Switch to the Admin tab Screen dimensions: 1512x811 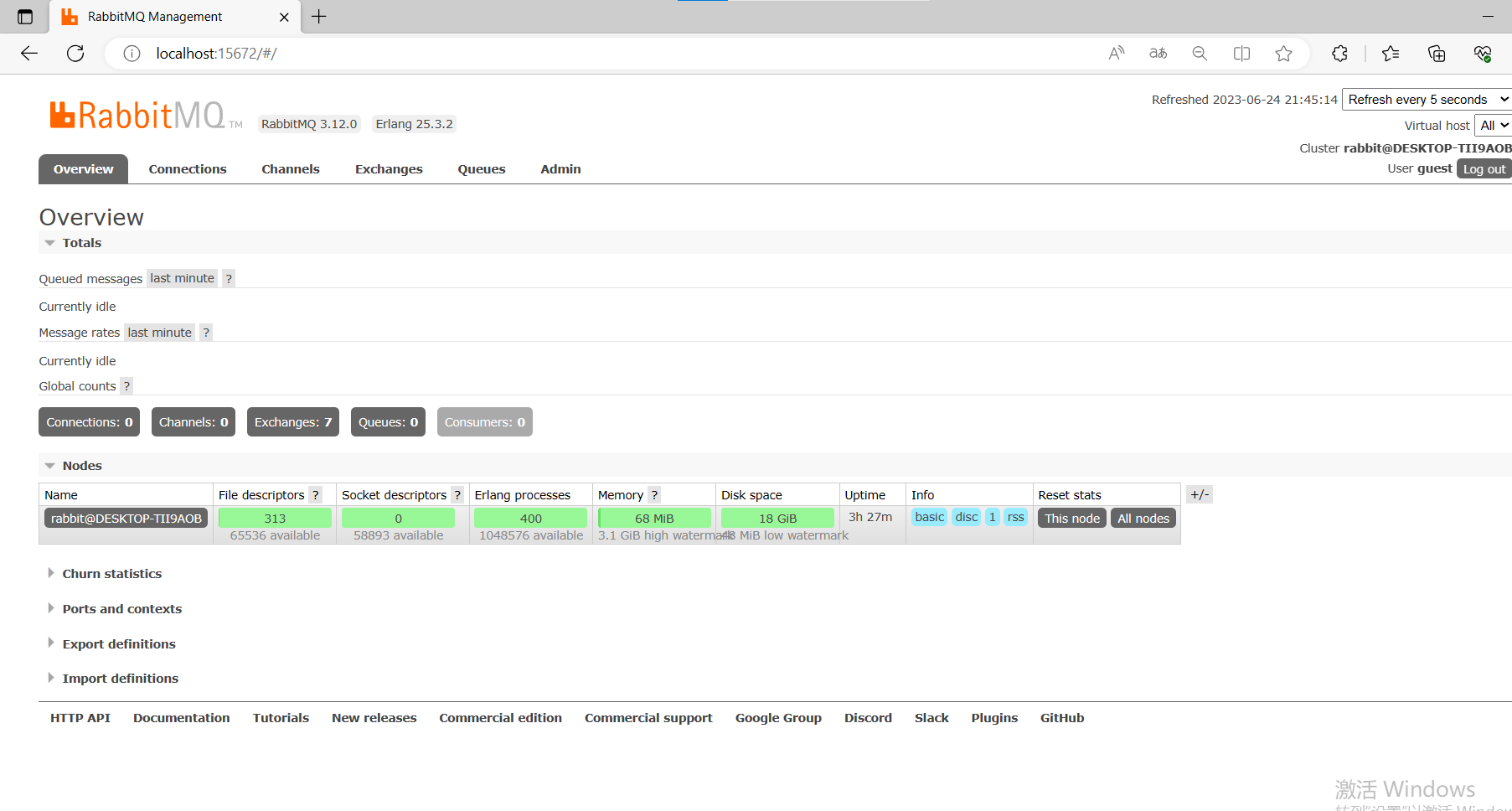coord(560,169)
